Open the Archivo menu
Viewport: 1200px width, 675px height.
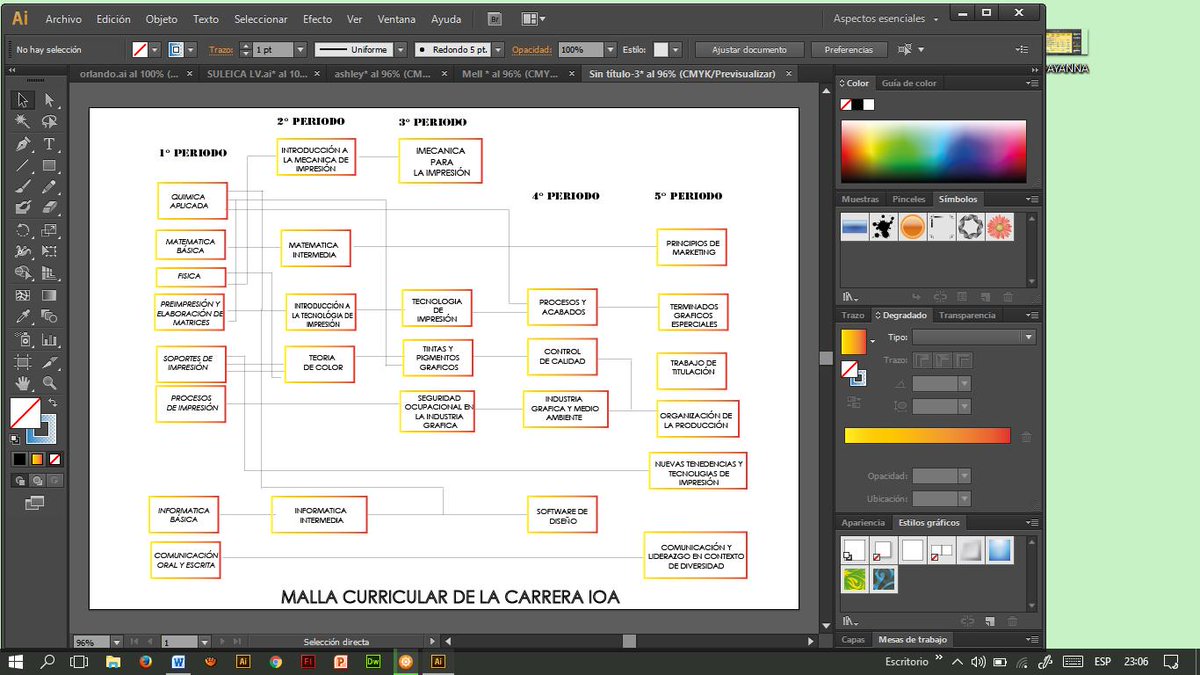(x=64, y=19)
